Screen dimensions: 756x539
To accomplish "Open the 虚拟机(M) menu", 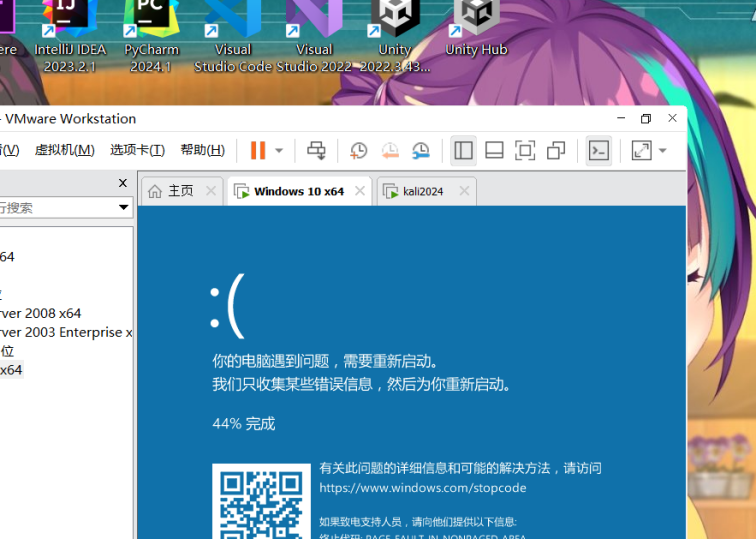I will [65, 150].
